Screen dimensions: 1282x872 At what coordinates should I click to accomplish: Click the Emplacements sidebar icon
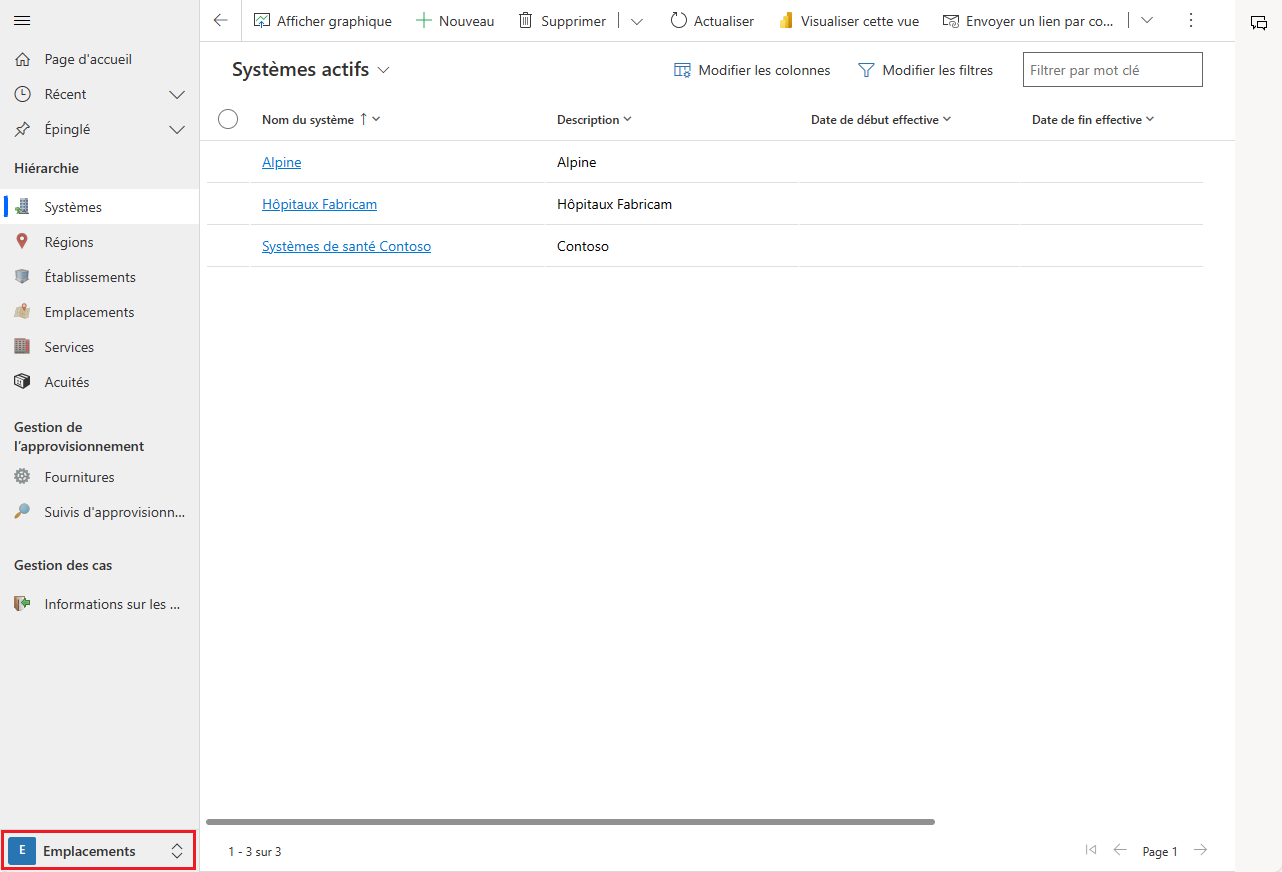(x=23, y=312)
